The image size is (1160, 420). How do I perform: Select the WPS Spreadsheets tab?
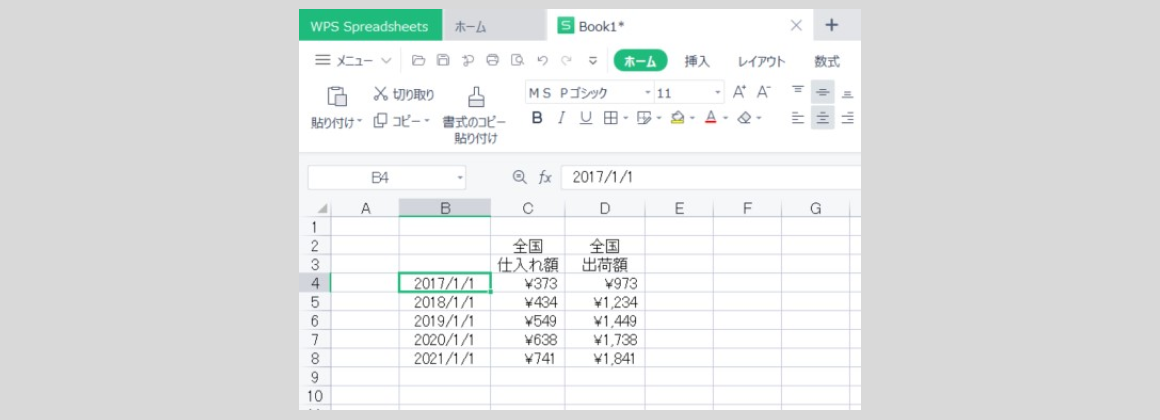[371, 25]
